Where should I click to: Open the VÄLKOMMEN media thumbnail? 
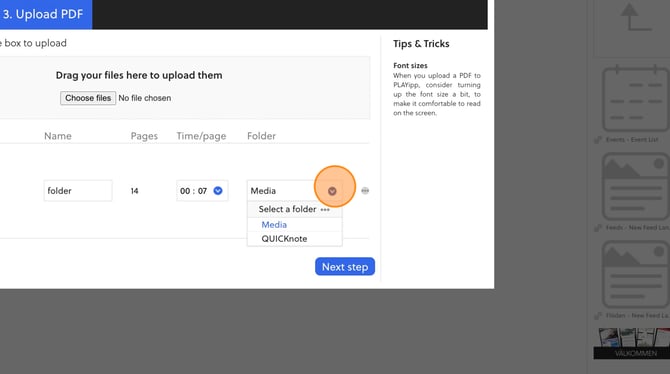tap(632, 343)
